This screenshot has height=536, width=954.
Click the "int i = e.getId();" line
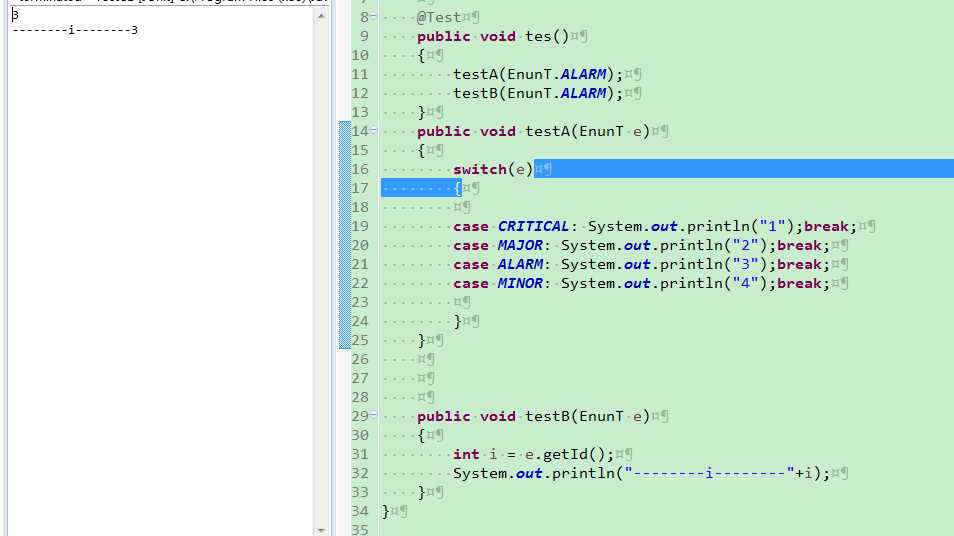point(533,454)
